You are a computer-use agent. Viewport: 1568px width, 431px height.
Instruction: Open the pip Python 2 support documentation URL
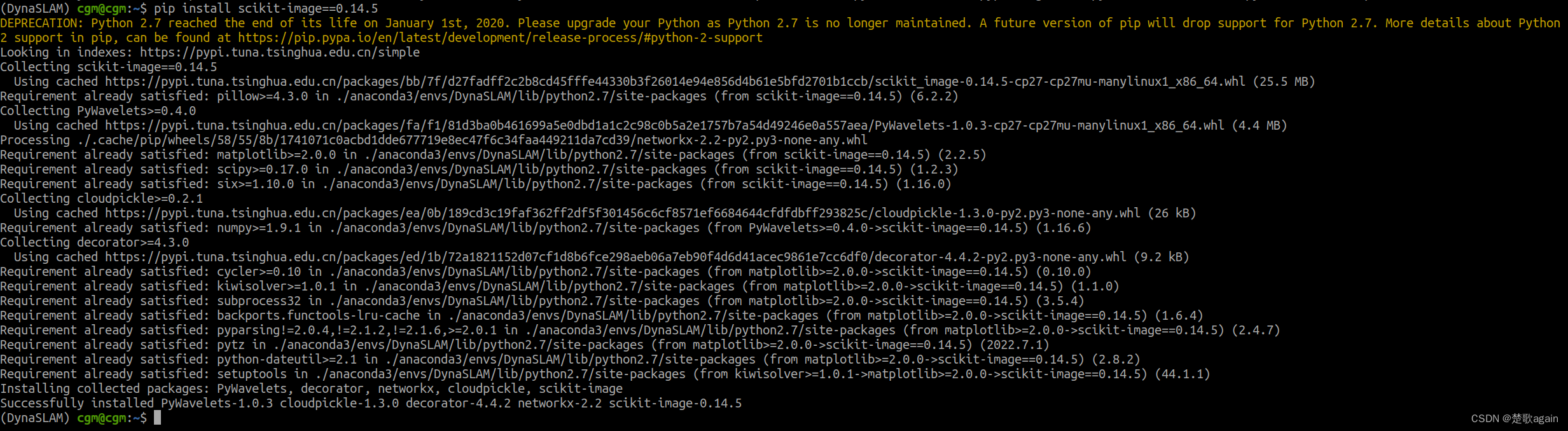coord(500,38)
